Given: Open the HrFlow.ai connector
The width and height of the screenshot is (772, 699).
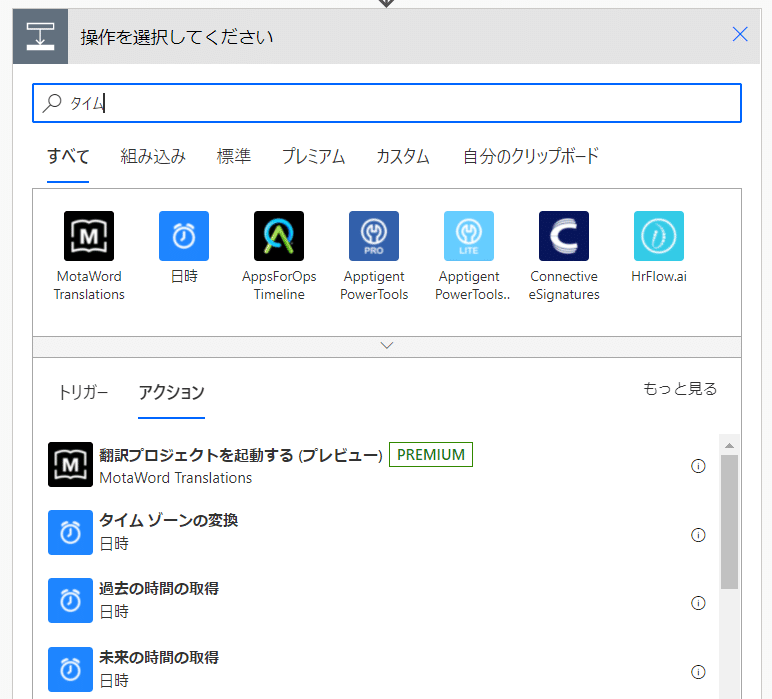Looking at the screenshot, I should click(659, 236).
